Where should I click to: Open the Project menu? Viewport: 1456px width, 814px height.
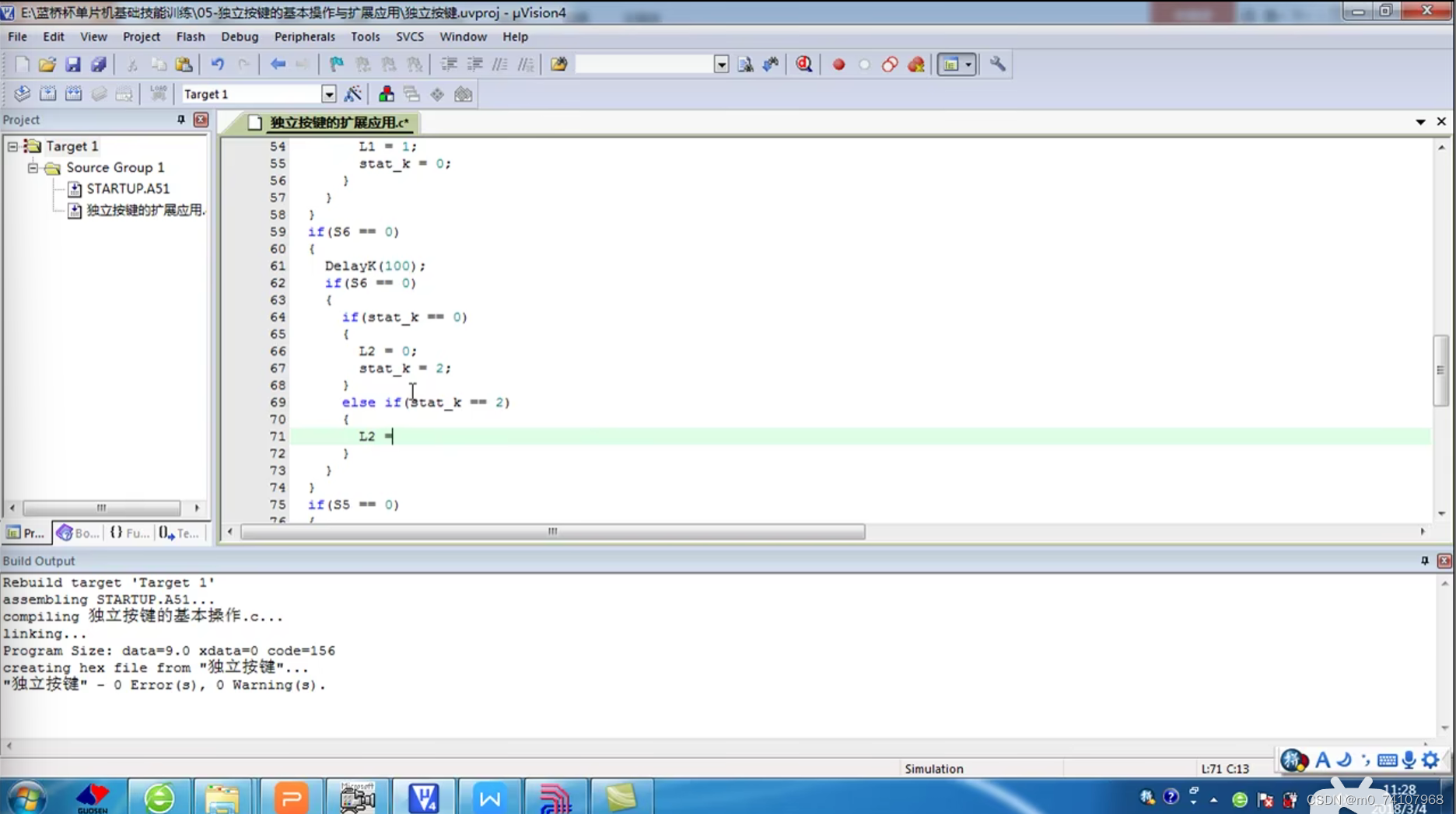(142, 37)
